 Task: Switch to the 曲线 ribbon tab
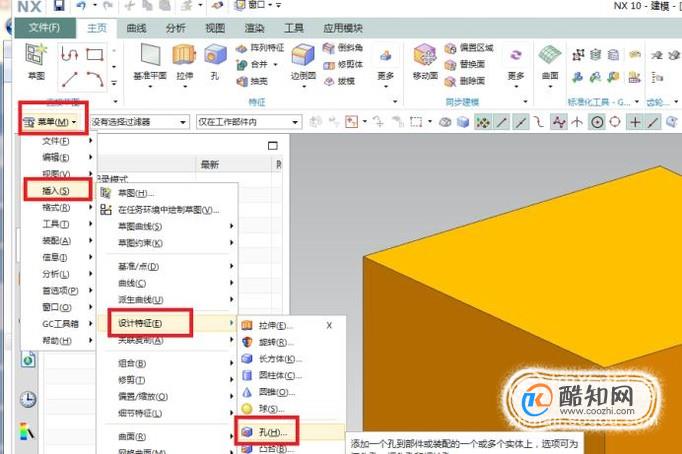[x=136, y=28]
